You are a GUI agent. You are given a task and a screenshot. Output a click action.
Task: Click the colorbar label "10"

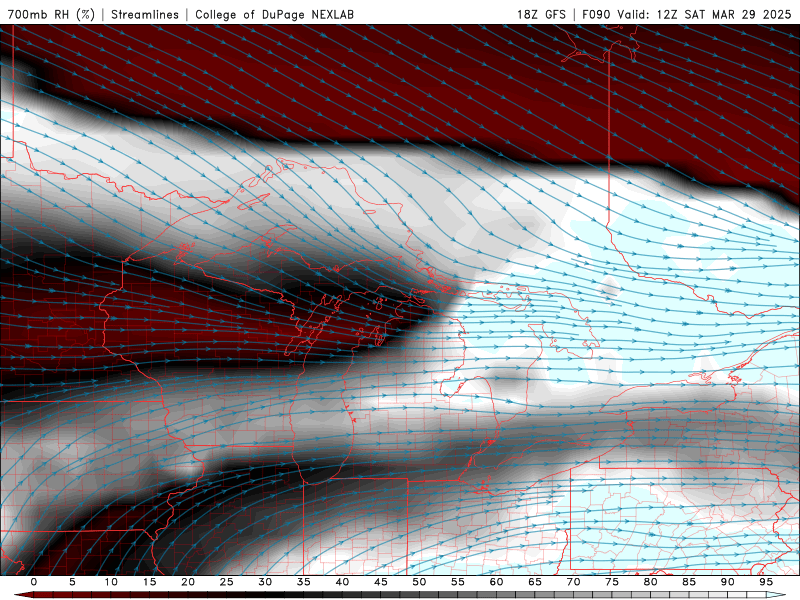pos(111,582)
